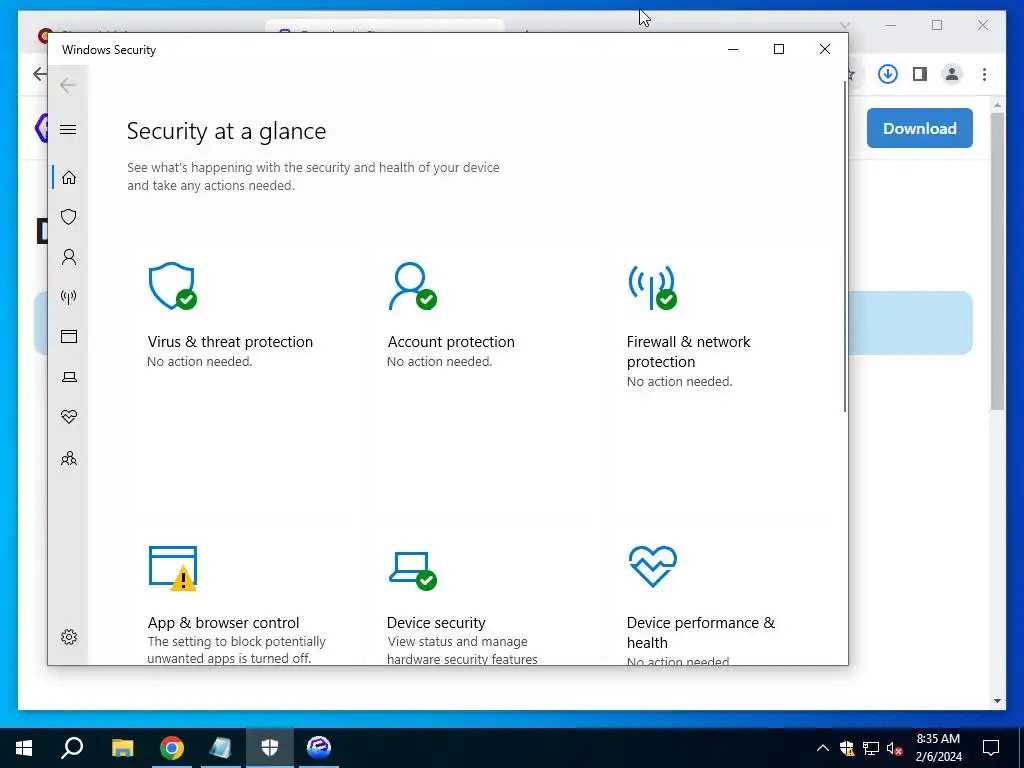
Task: Open Firewall & network antenna icon in sidebar
Action: click(x=69, y=297)
